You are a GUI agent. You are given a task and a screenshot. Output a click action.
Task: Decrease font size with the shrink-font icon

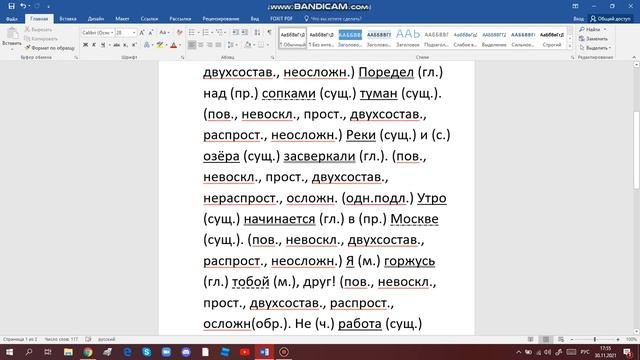[x=151, y=32]
